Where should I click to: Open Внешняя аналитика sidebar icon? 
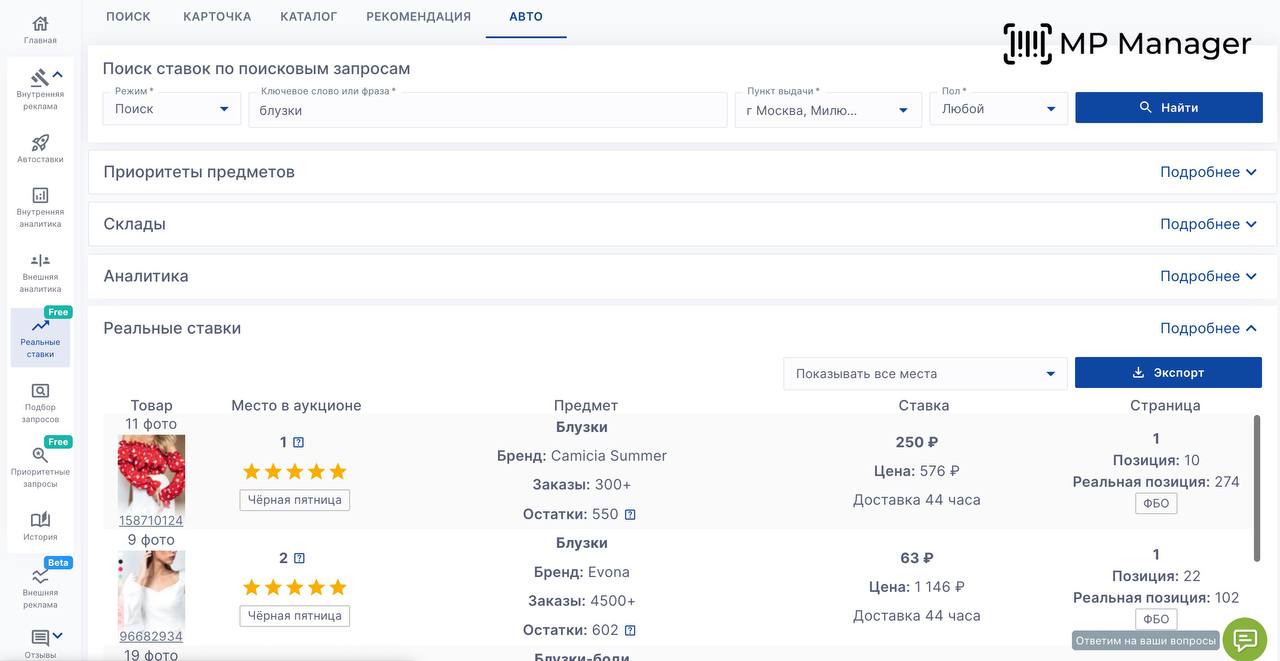40,261
